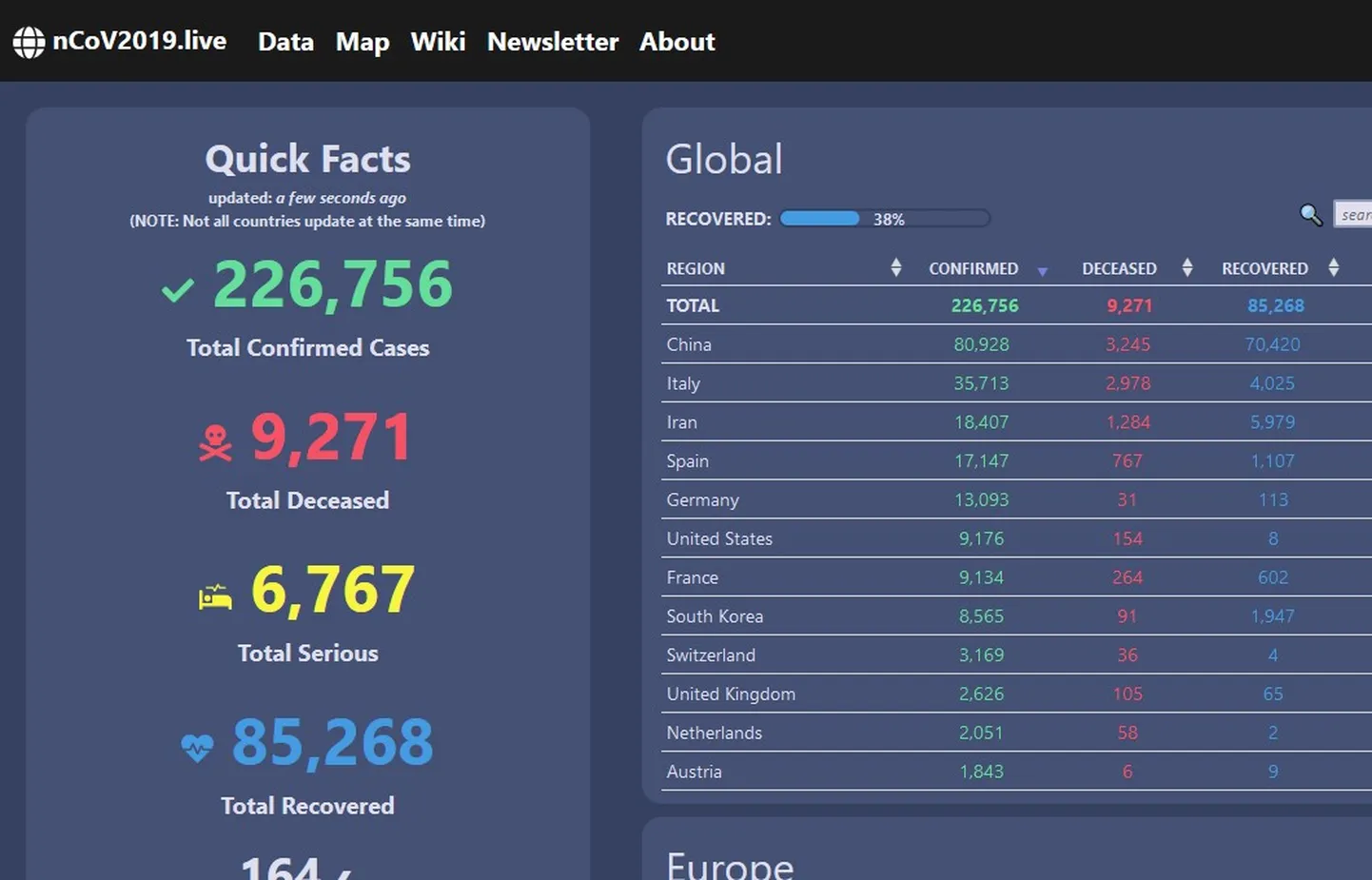Open the Newsletter page
The height and width of the screenshot is (880, 1372).
pyautogui.click(x=553, y=42)
